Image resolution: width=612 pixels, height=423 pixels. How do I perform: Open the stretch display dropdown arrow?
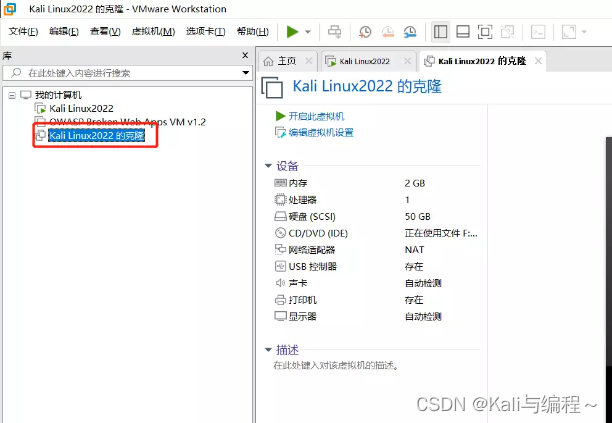pyautogui.click(x=584, y=32)
